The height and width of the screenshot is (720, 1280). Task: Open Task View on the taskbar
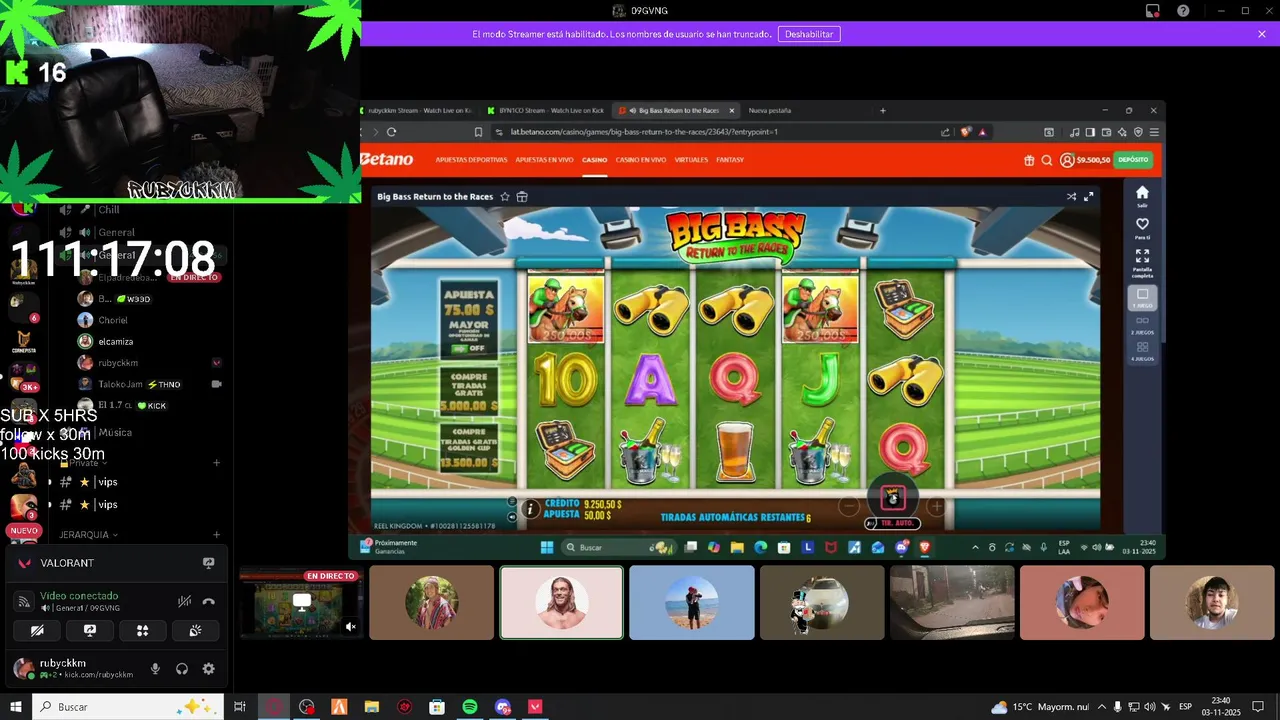240,707
